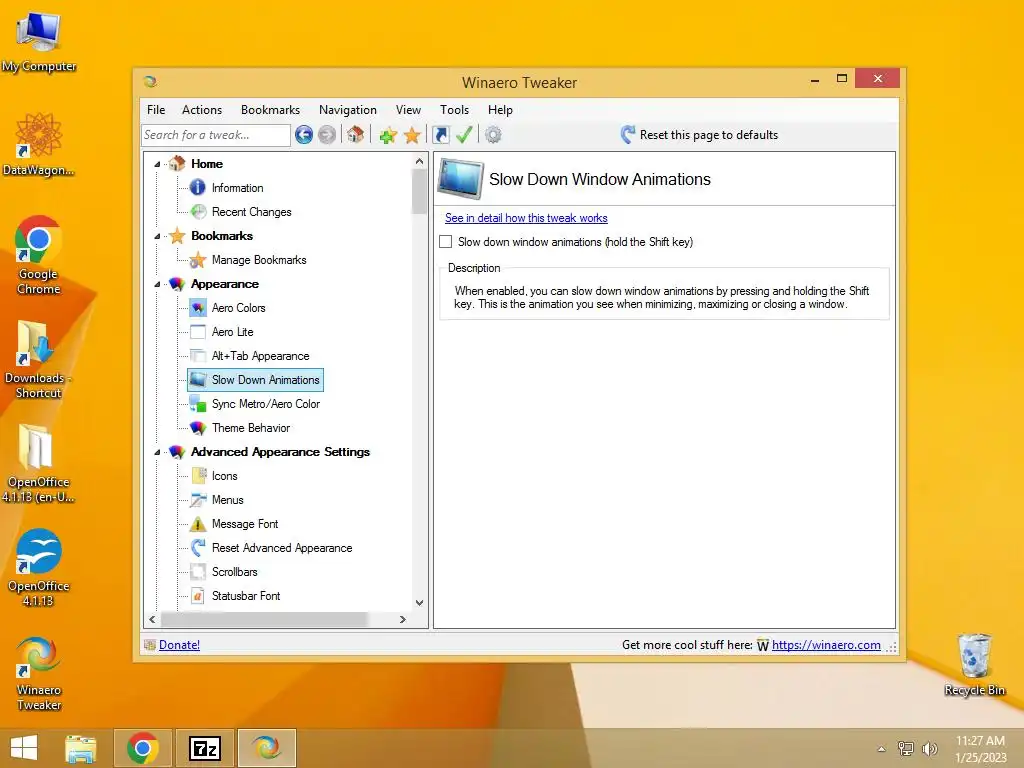Click Winaero Tweaker taskbar button
The height and width of the screenshot is (768, 1024).
click(267, 748)
